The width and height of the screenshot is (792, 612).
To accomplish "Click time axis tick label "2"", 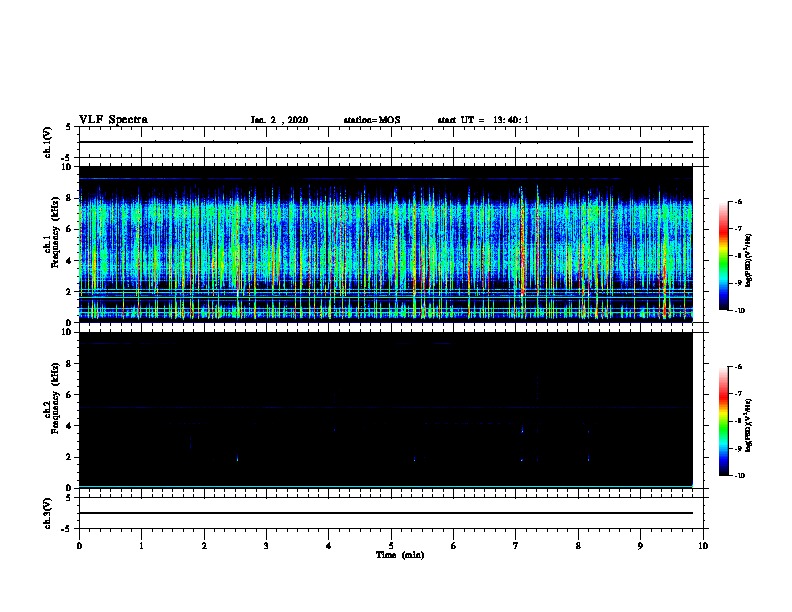I will pyautogui.click(x=204, y=546).
